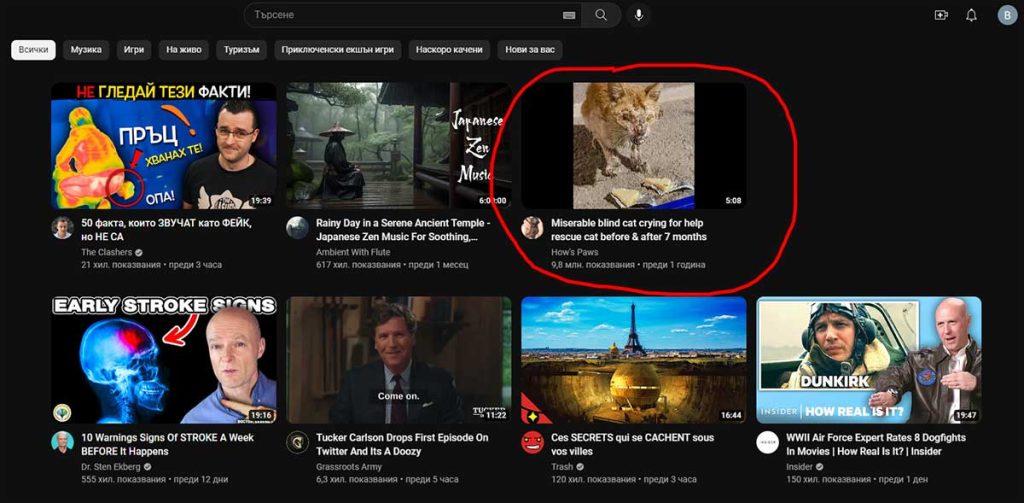Switch to the На живо chip
This screenshot has width=1024, height=503.
pos(184,49)
